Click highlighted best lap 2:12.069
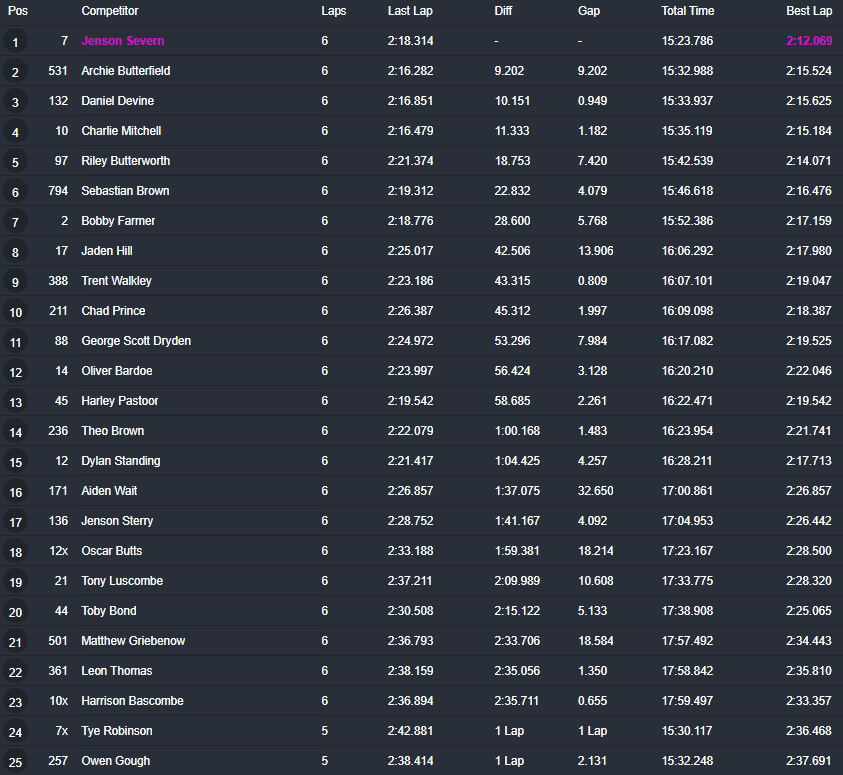The height and width of the screenshot is (775, 843). [x=809, y=41]
